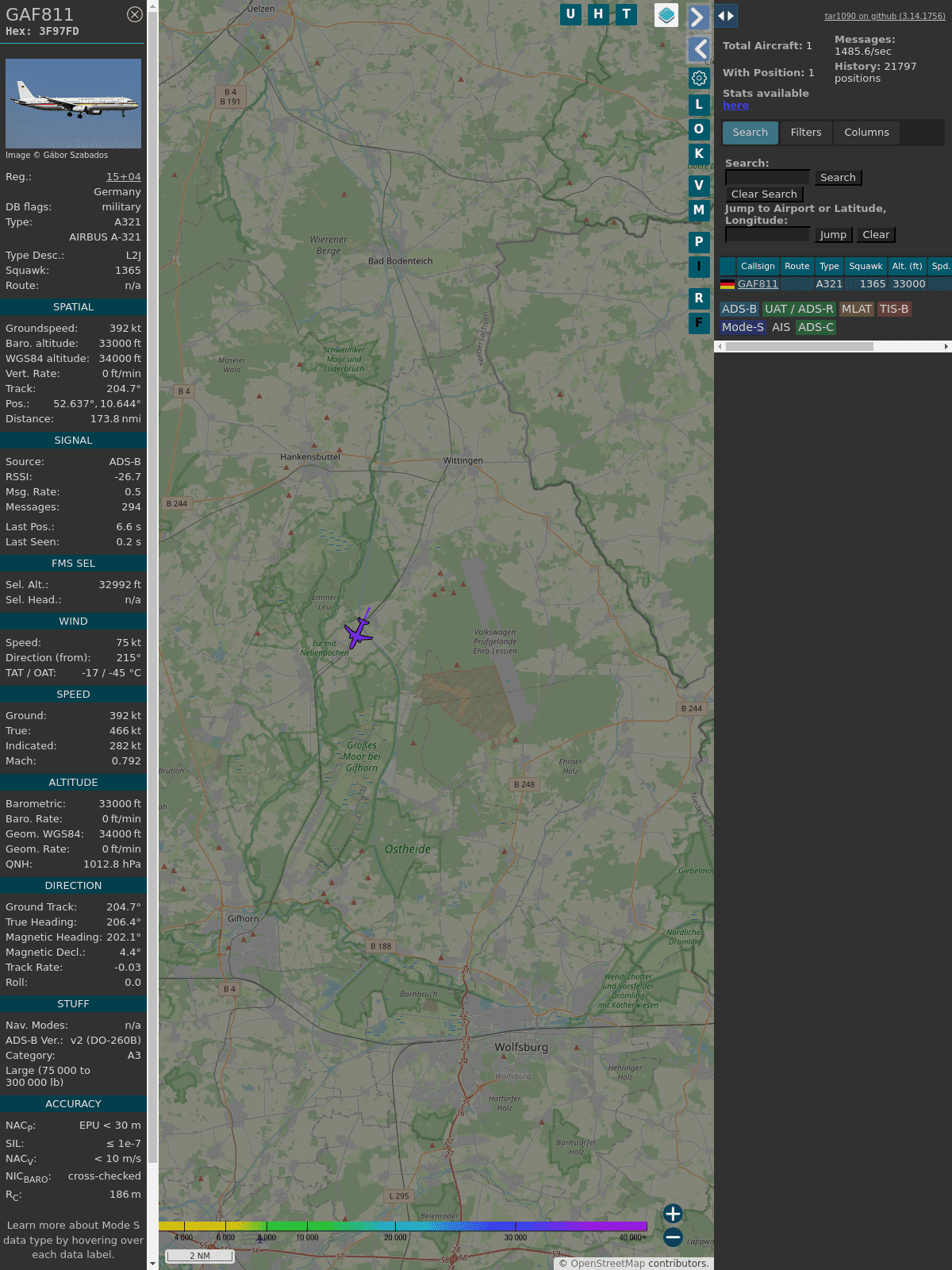Viewport: 952px width, 1270px height.
Task: Open the map layer selector icon
Action: pyautogui.click(x=666, y=15)
